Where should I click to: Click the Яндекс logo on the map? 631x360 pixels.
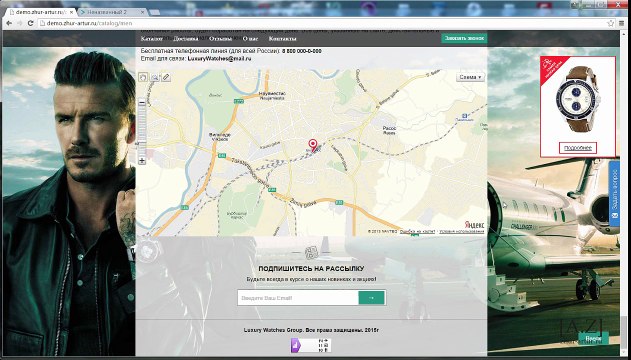point(474,225)
